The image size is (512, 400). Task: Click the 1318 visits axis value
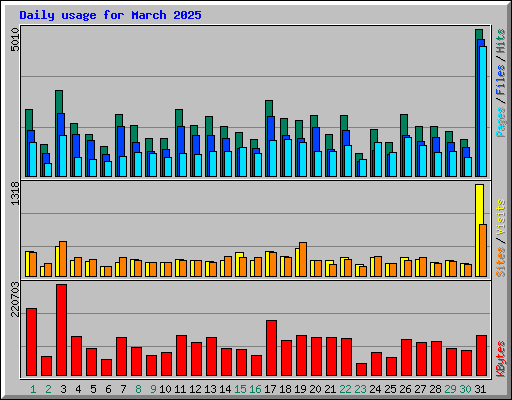click(15, 193)
